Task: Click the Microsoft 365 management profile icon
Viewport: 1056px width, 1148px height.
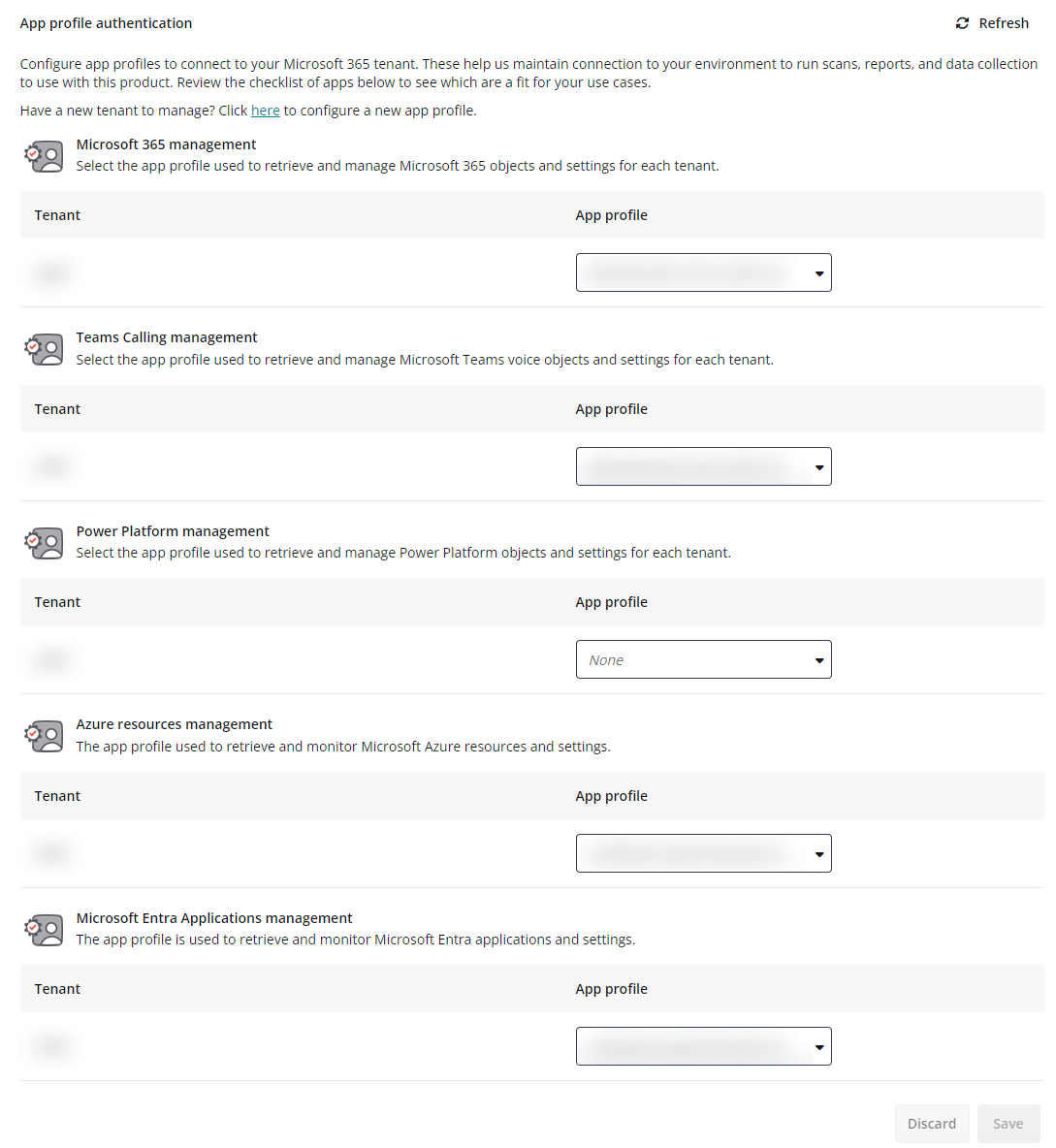Action: [44, 155]
